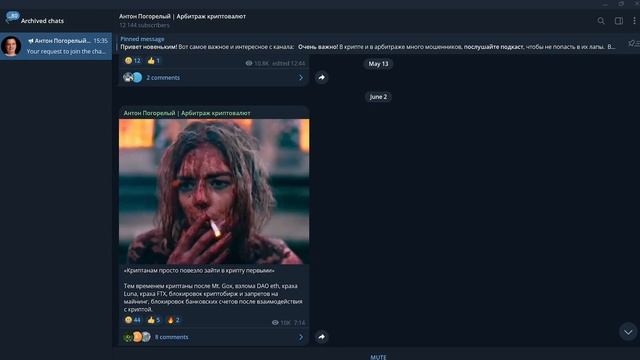
Task: Toggle laughing reaction with 44 count
Action: [x=132, y=320]
